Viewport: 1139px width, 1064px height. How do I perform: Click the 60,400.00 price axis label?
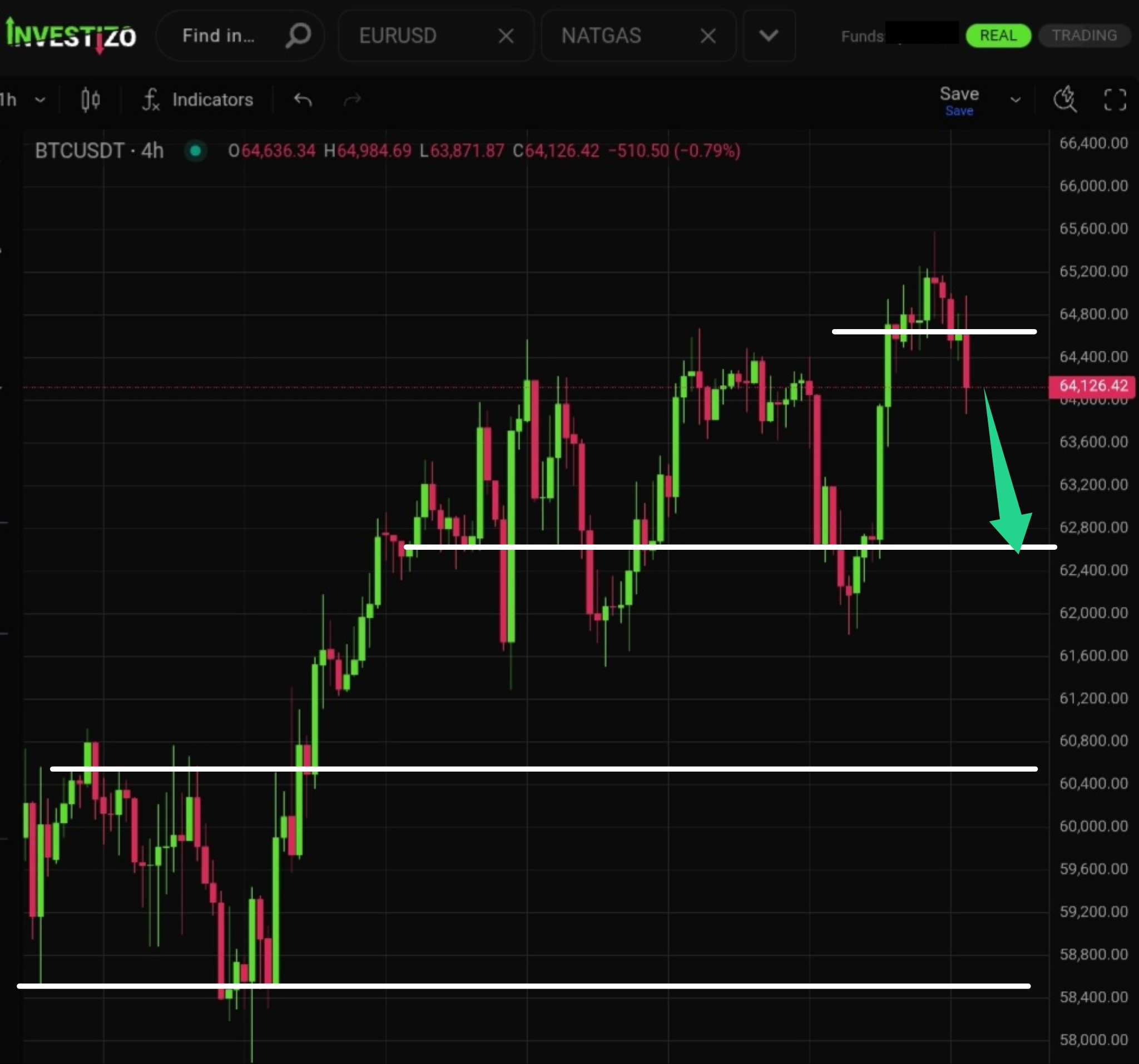[1093, 783]
